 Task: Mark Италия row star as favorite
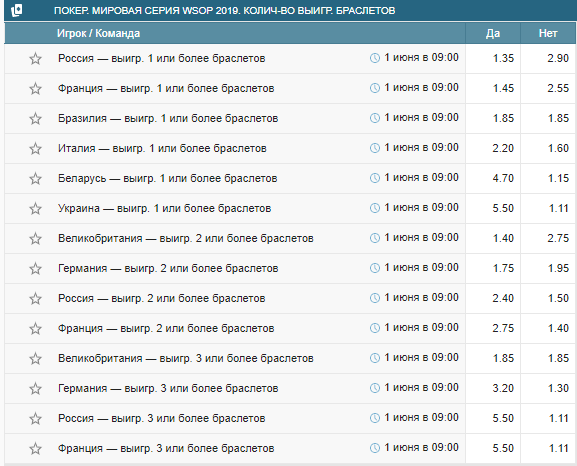tap(35, 149)
